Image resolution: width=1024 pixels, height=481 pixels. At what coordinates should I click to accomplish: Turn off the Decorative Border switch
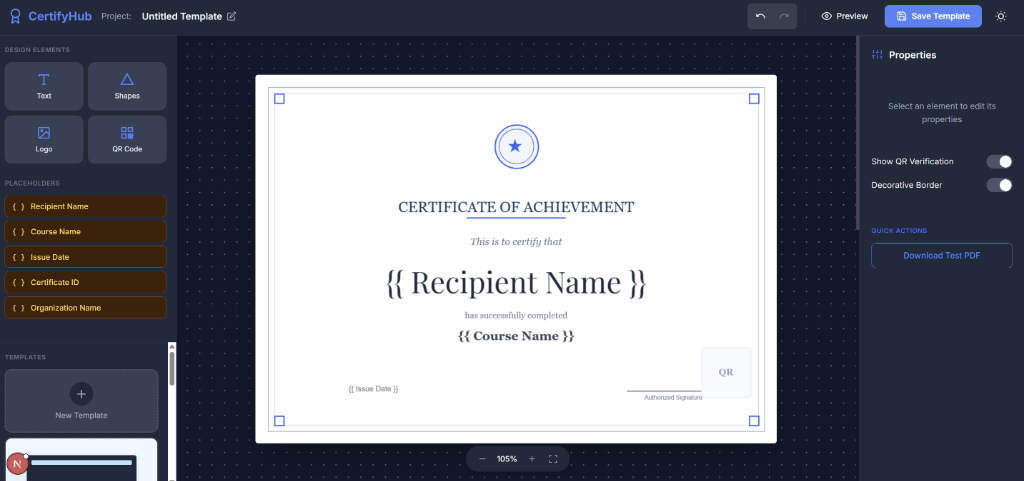pyautogui.click(x=999, y=185)
